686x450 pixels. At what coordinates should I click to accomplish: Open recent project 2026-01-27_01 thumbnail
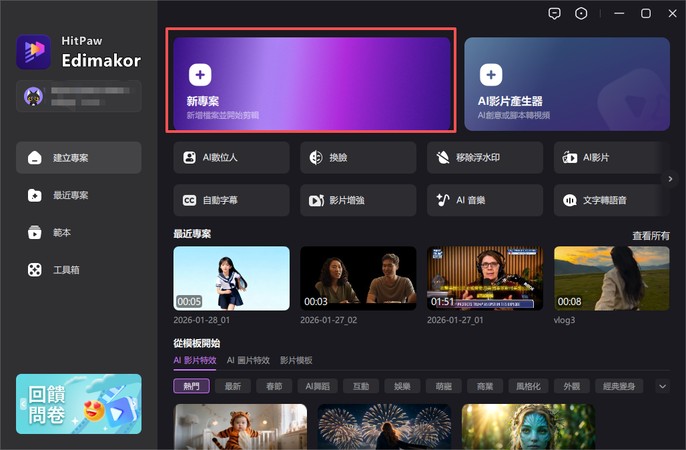pyautogui.click(x=485, y=279)
